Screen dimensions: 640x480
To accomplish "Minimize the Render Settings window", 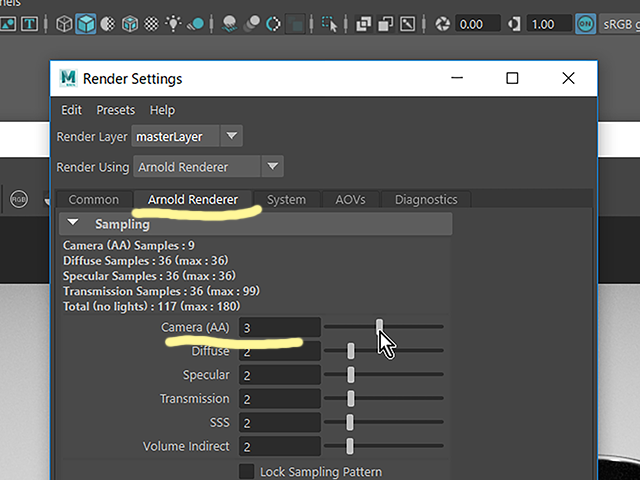I will point(457,78).
